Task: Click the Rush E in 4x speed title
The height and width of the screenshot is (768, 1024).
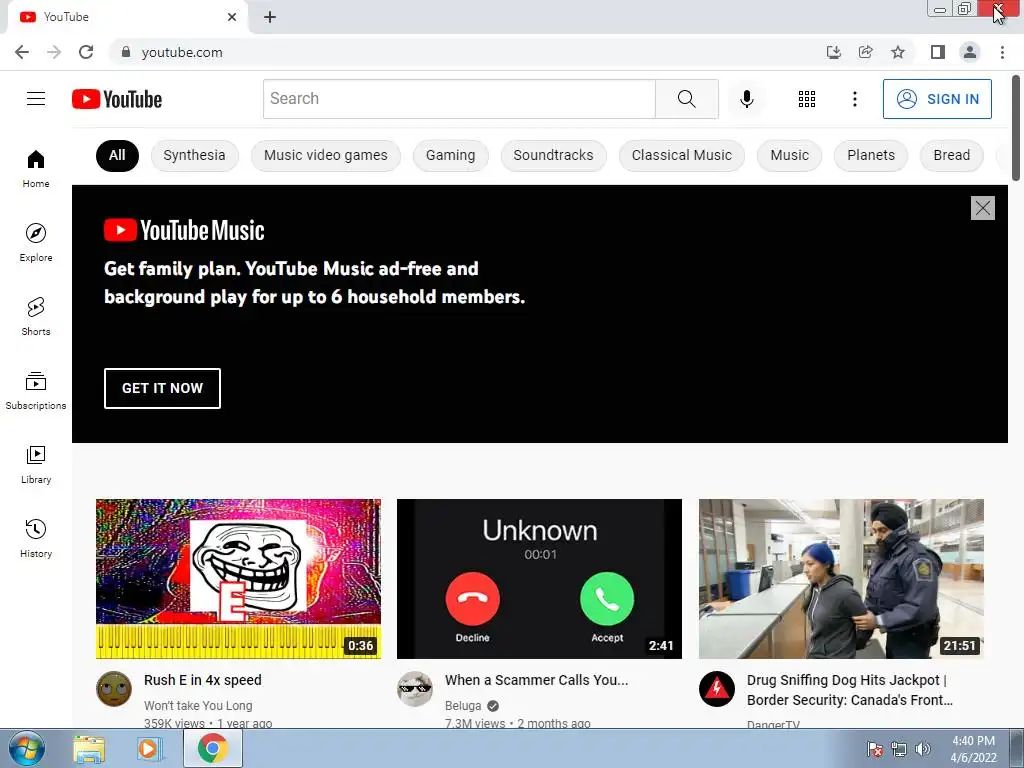Action: click(202, 680)
